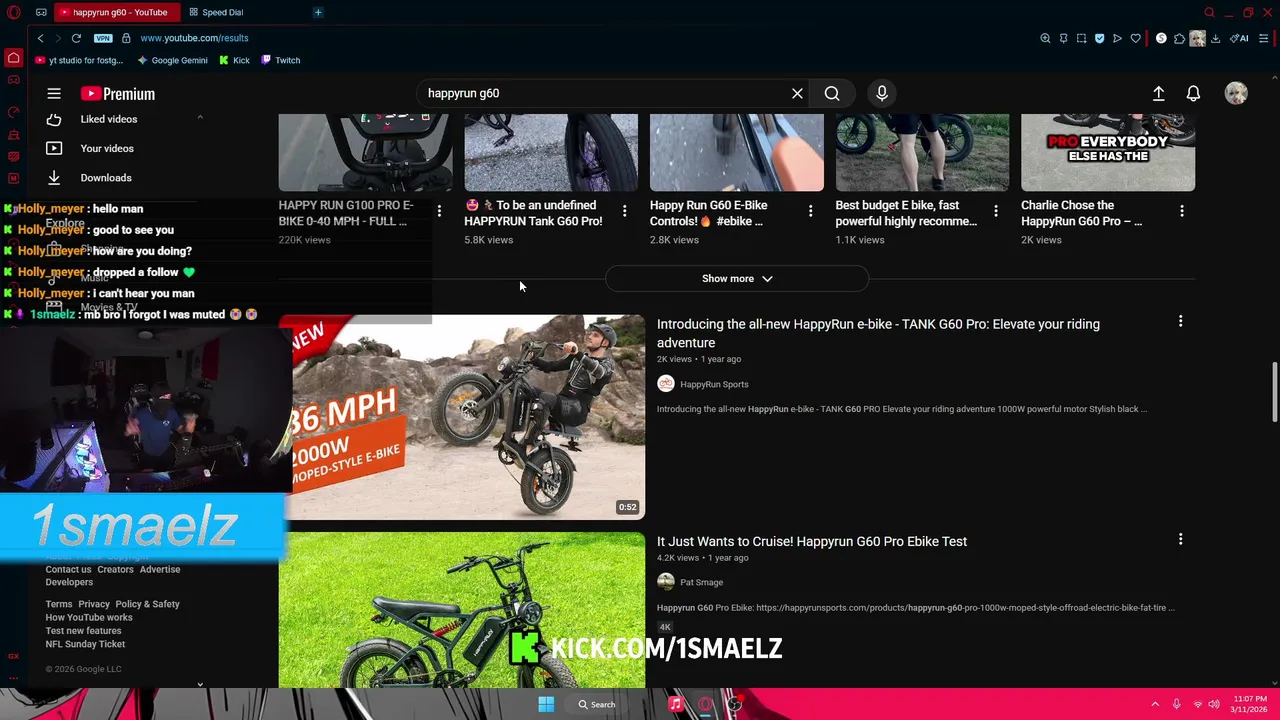
Task: Open zoom/find in page magnifier icon
Action: pos(1045,38)
